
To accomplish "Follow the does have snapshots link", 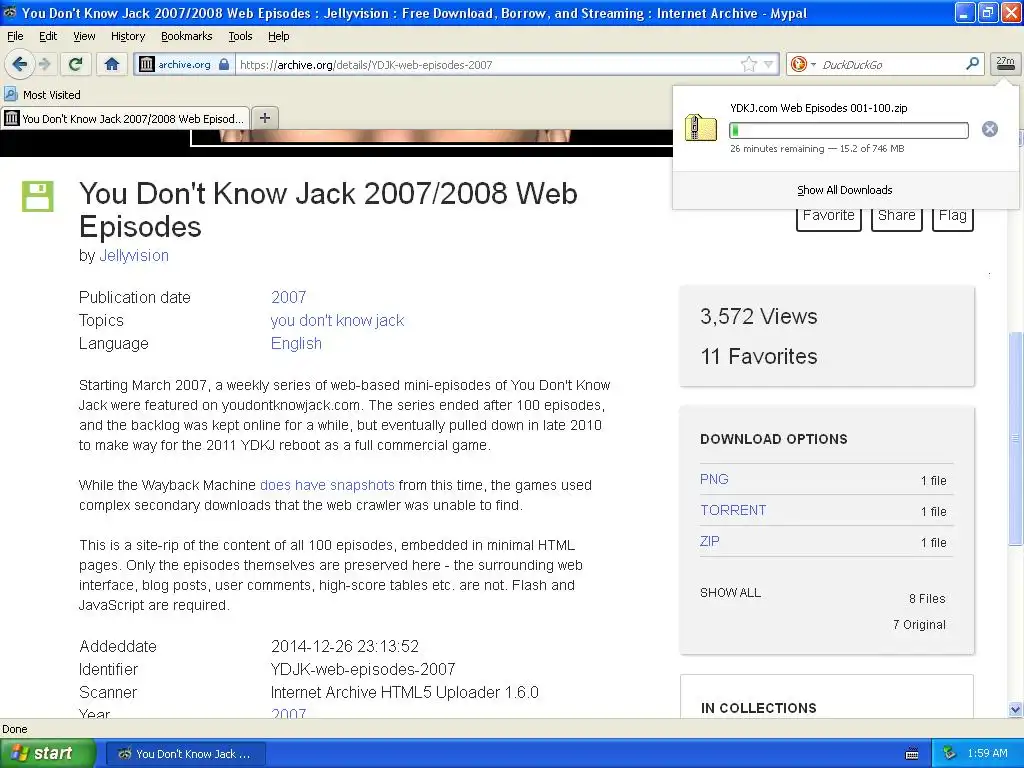I will point(327,485).
